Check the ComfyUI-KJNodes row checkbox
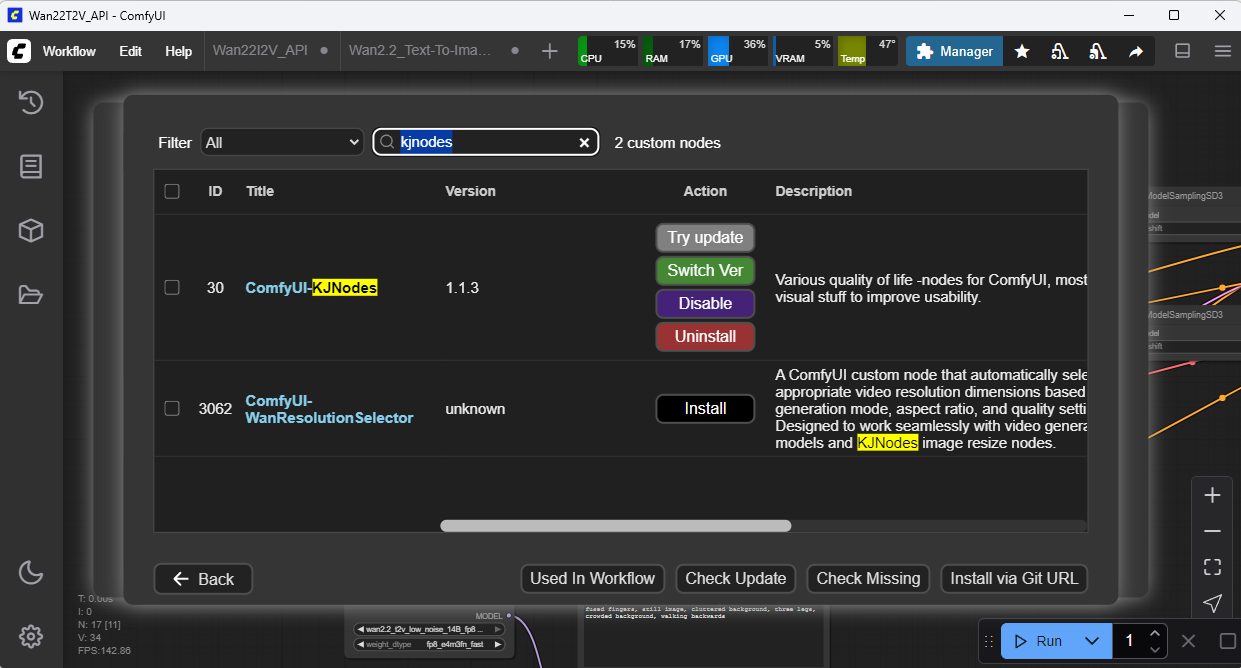 click(x=172, y=287)
